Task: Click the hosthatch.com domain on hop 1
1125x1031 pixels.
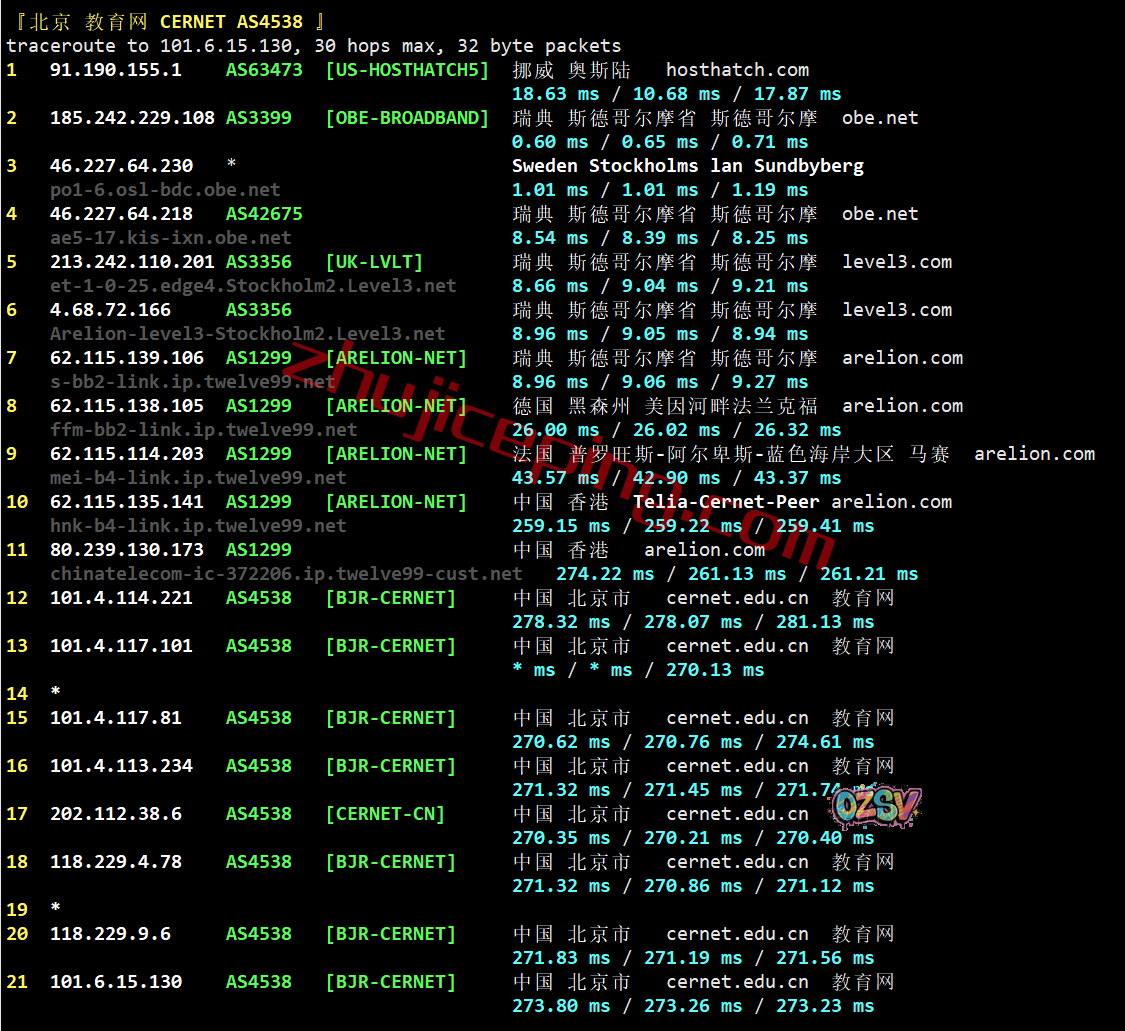Action: [x=737, y=70]
